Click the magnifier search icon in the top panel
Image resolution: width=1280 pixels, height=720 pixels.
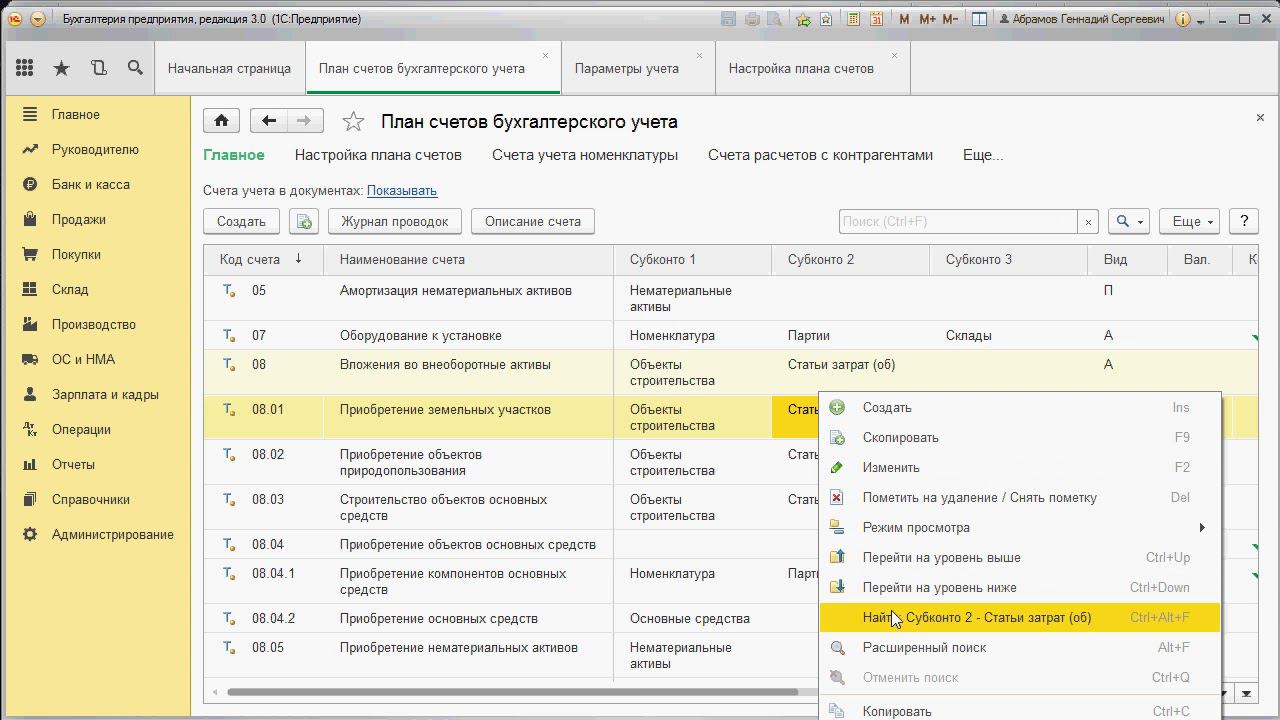point(135,68)
